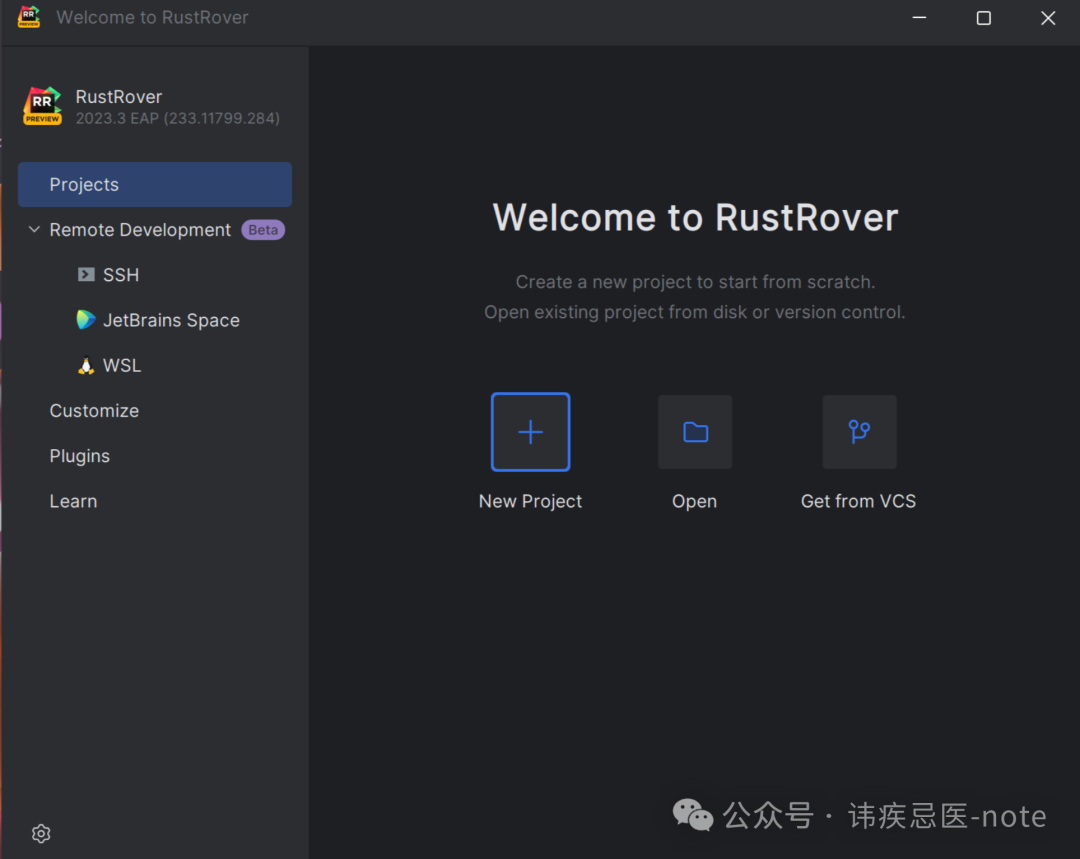The image size is (1080, 859).
Task: Click the SSH terminal icon
Action: pyautogui.click(x=86, y=275)
